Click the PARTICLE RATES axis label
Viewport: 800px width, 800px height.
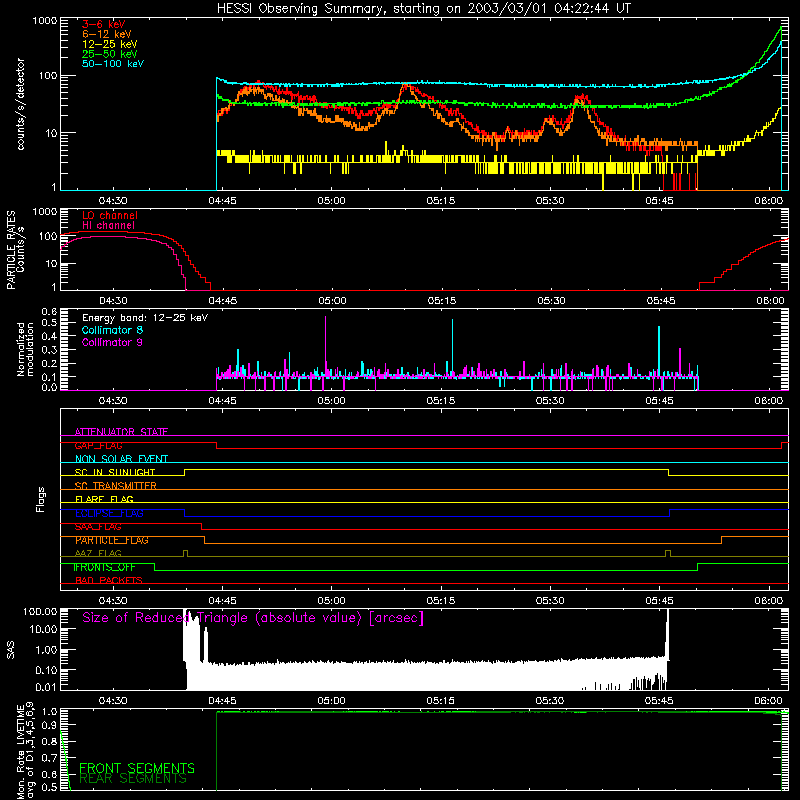click(11, 250)
